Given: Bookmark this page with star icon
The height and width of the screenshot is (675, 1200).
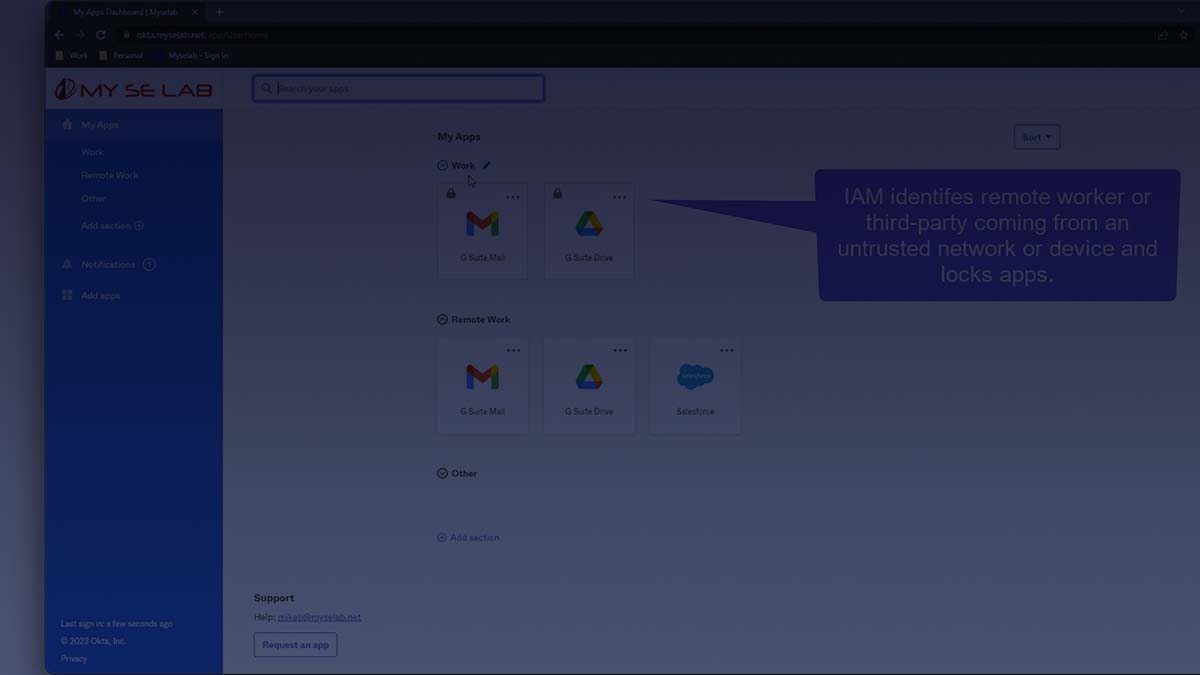Looking at the screenshot, I should pos(1184,35).
